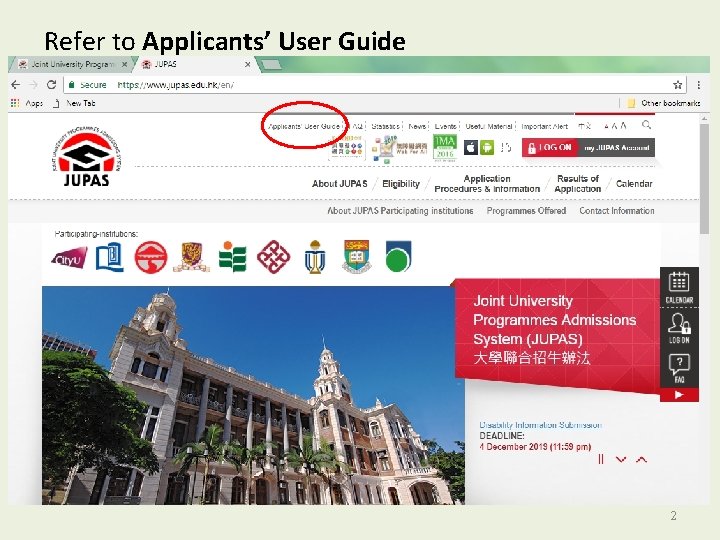The width and height of the screenshot is (720, 540).
Task: Open the Apple iOS app icon
Action: coord(471,148)
